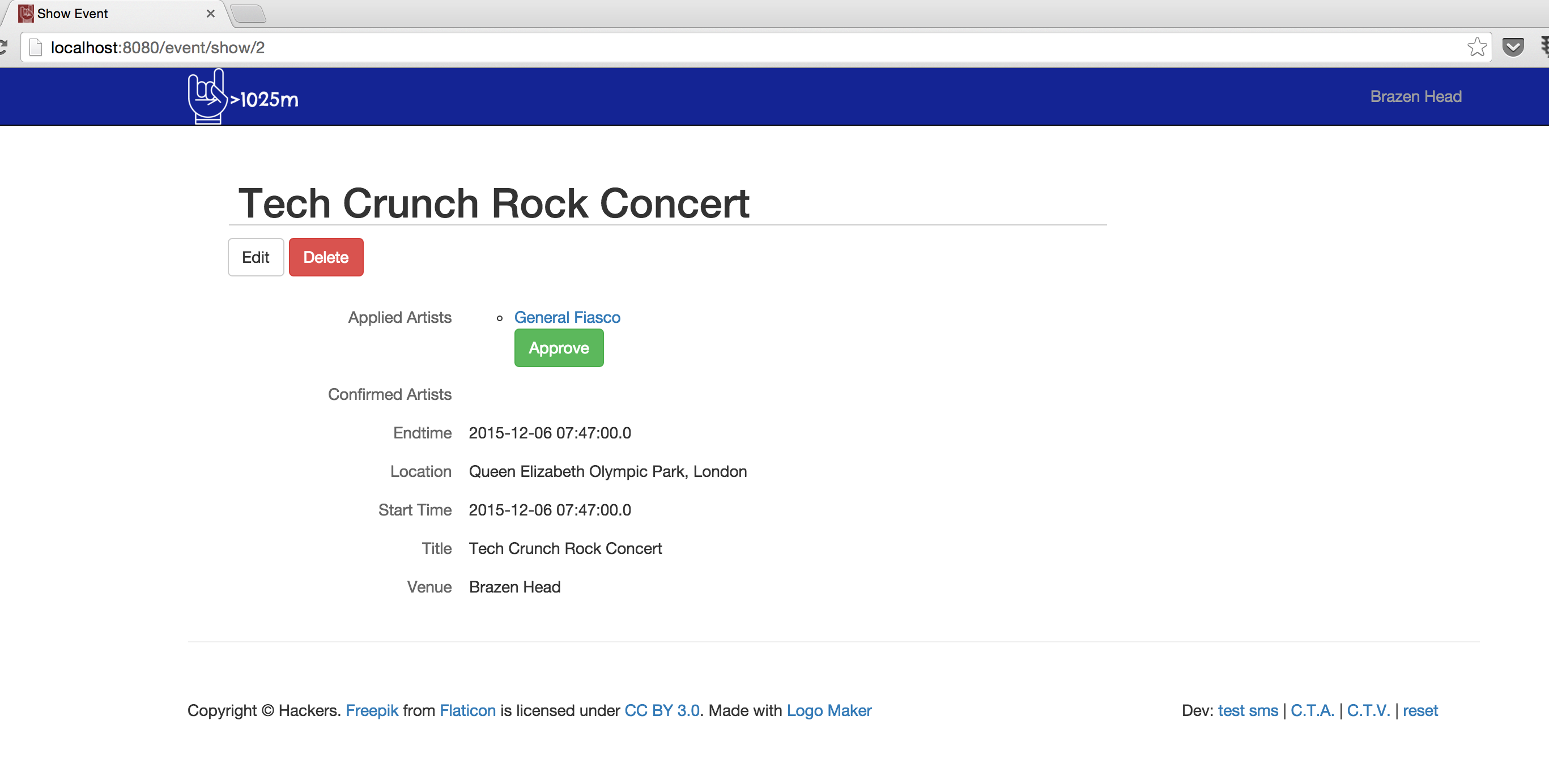Open a new browser tab
This screenshot has height=784, width=1549.
tap(248, 13)
